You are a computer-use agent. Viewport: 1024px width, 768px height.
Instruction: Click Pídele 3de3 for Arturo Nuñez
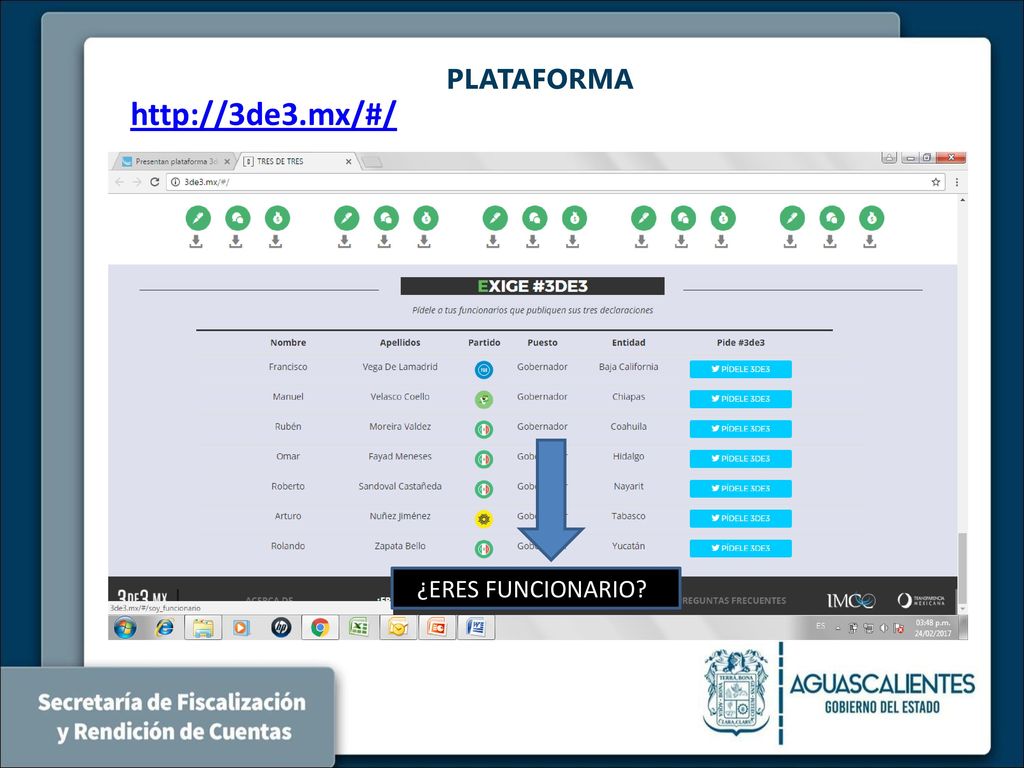741,519
